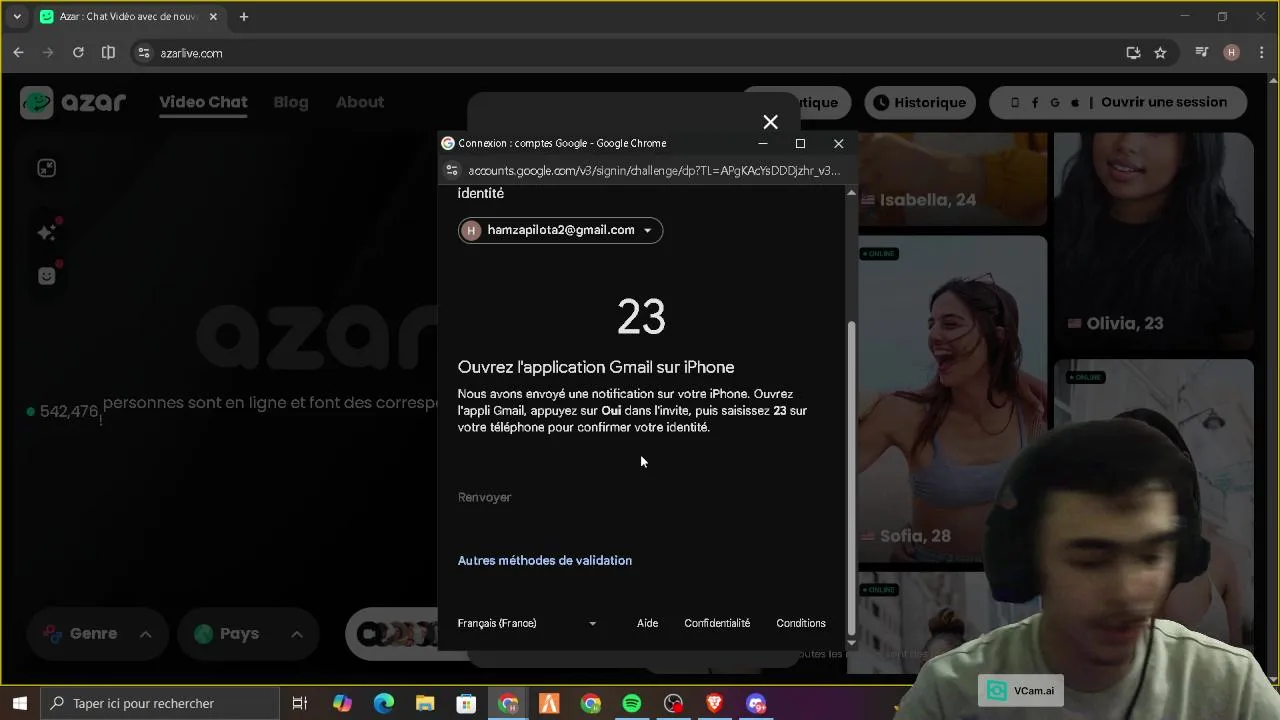Open the Chrome profile avatar H
The image size is (1280, 720).
[x=1231, y=53]
